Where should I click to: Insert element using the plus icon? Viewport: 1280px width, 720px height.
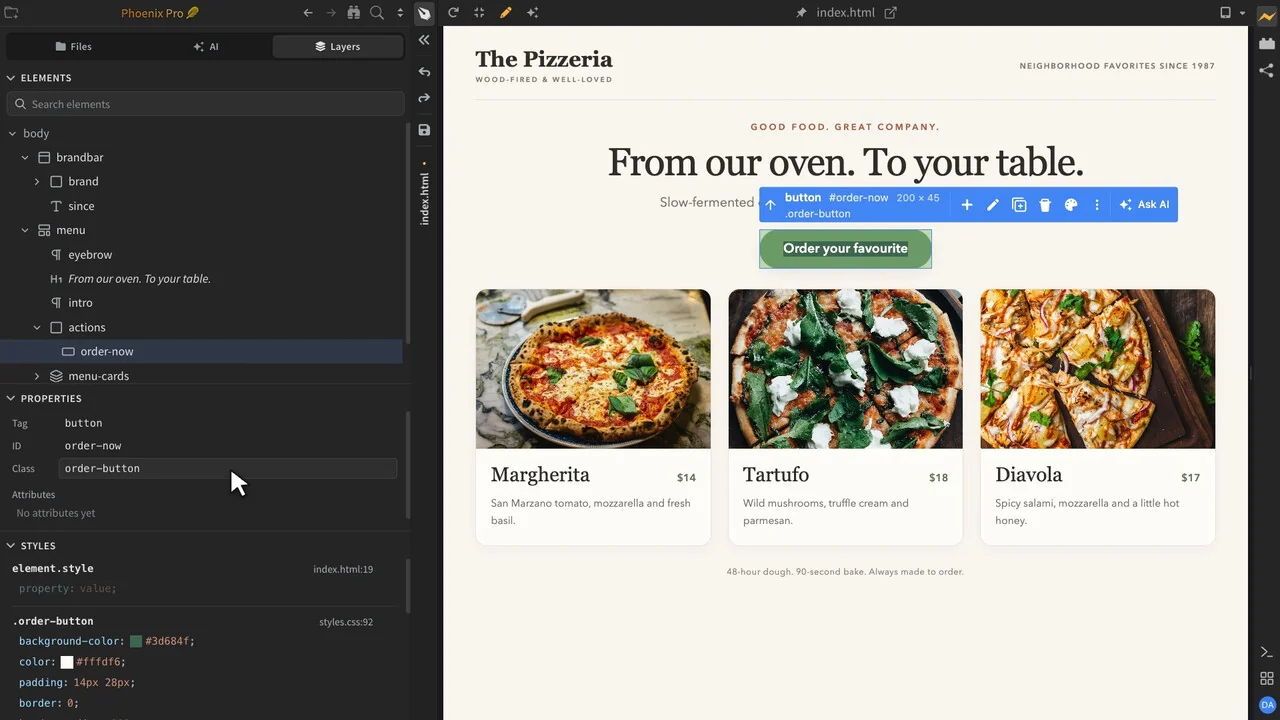967,205
